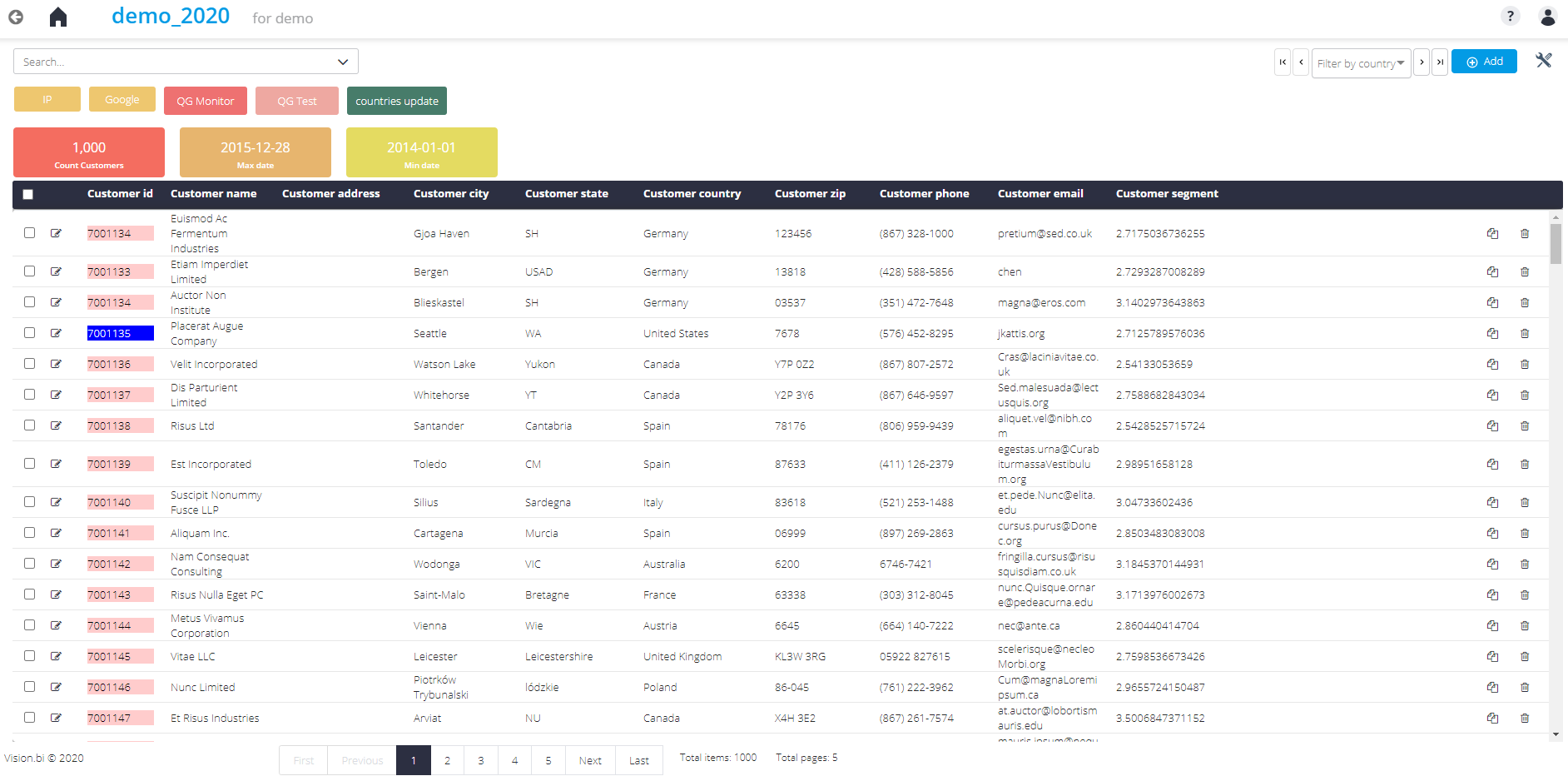
Task: Edit the Euismod Ac Fermentum Industries row
Action: [56, 233]
